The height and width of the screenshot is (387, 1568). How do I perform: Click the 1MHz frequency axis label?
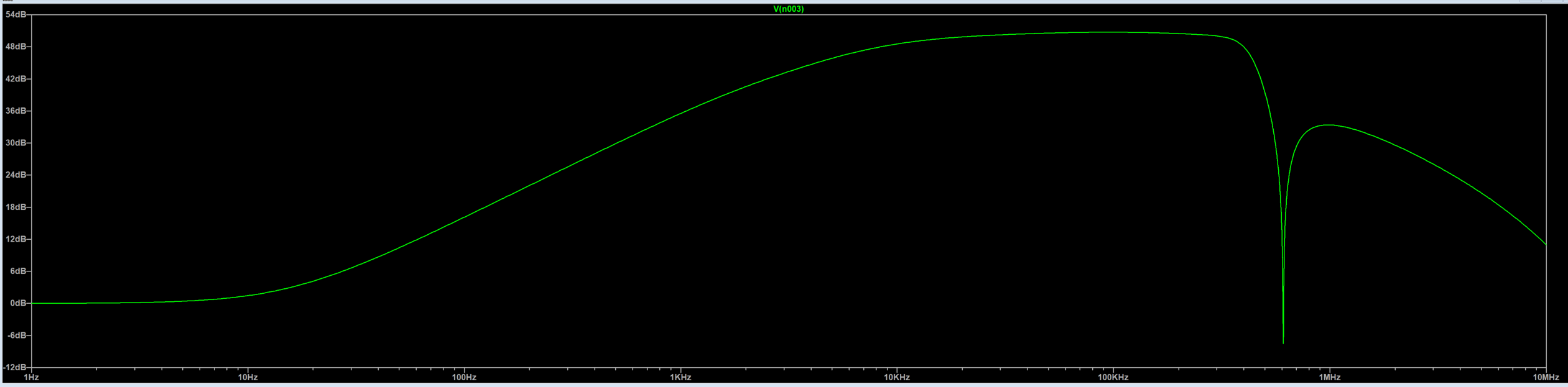1330,378
